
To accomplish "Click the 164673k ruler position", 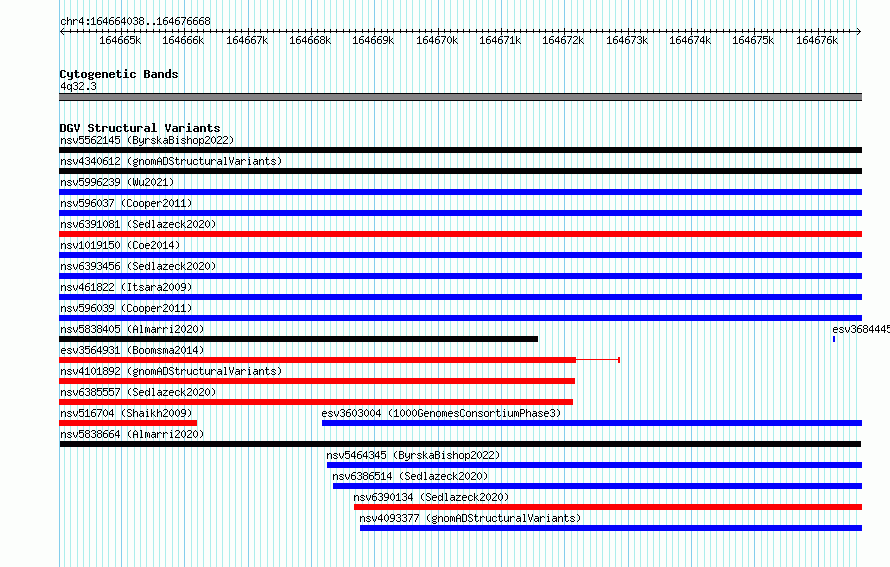I will point(627,40).
